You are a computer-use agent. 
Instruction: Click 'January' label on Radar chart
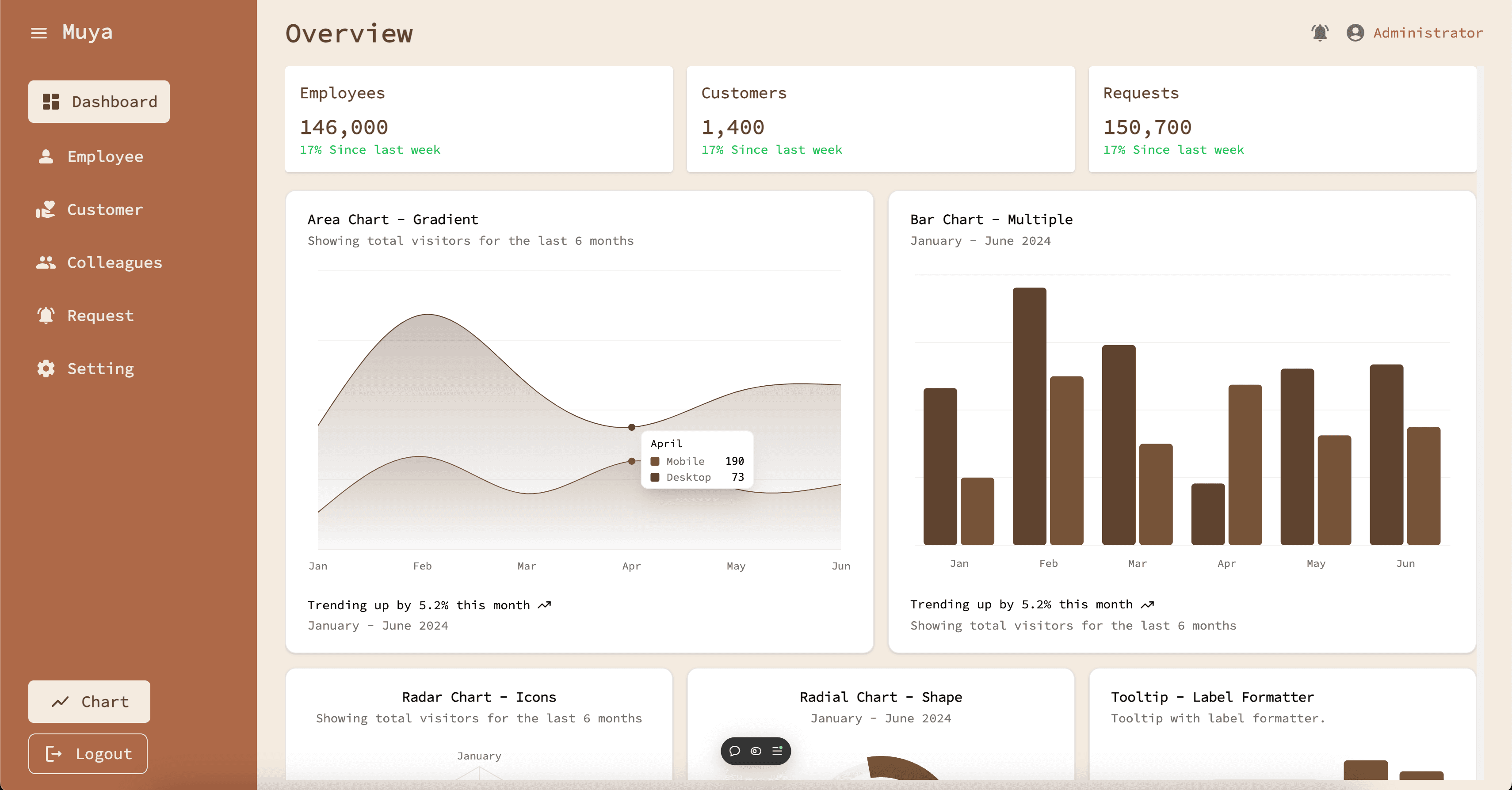[x=479, y=756]
